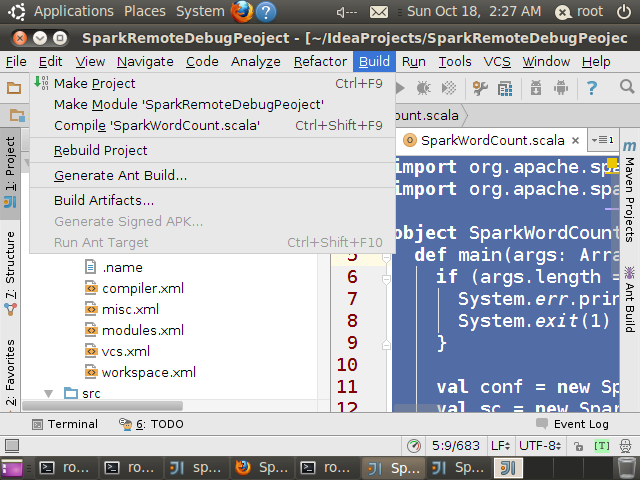Open the Analyze menu
The width and height of the screenshot is (640, 480).
tap(256, 62)
